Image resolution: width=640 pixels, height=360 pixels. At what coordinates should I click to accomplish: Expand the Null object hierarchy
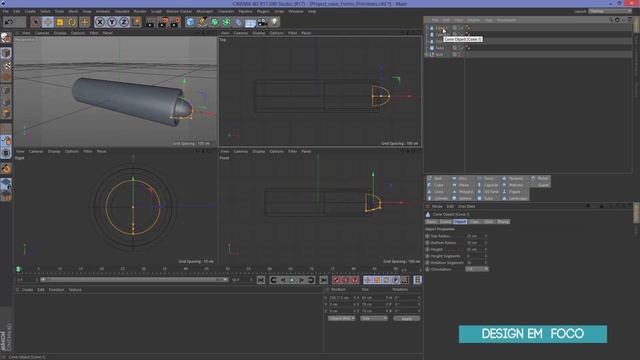point(427,54)
